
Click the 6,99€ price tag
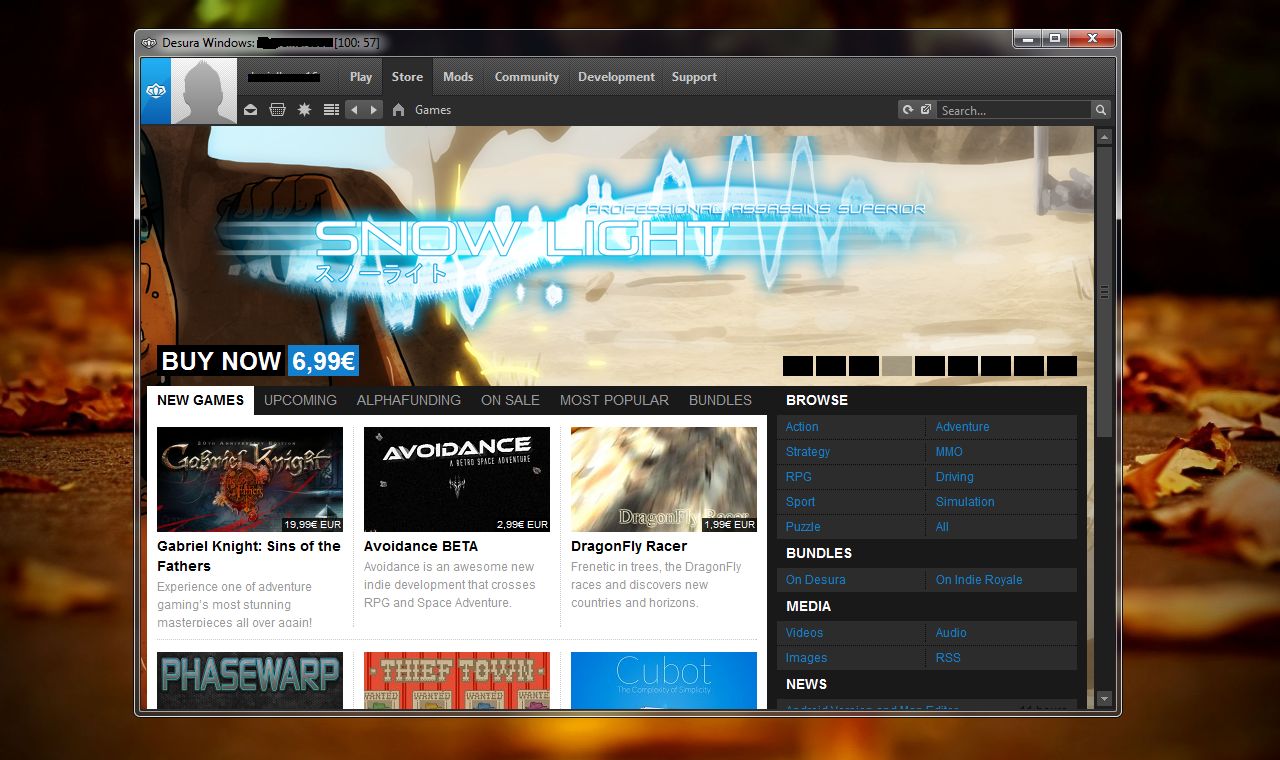323,361
